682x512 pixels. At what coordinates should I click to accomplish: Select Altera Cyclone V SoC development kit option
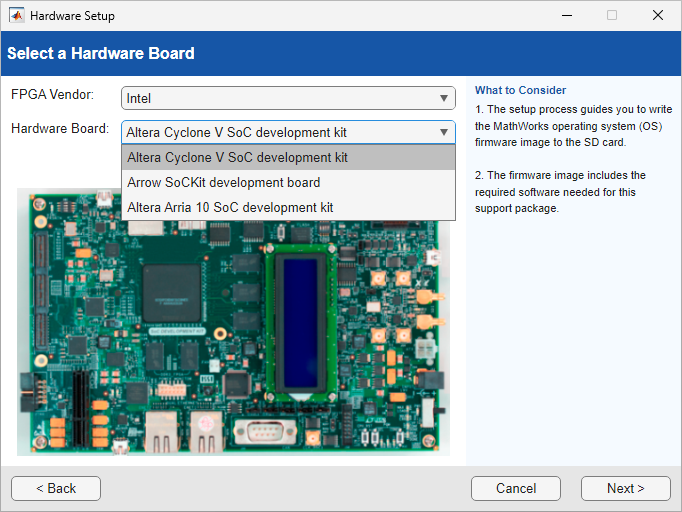click(288, 157)
